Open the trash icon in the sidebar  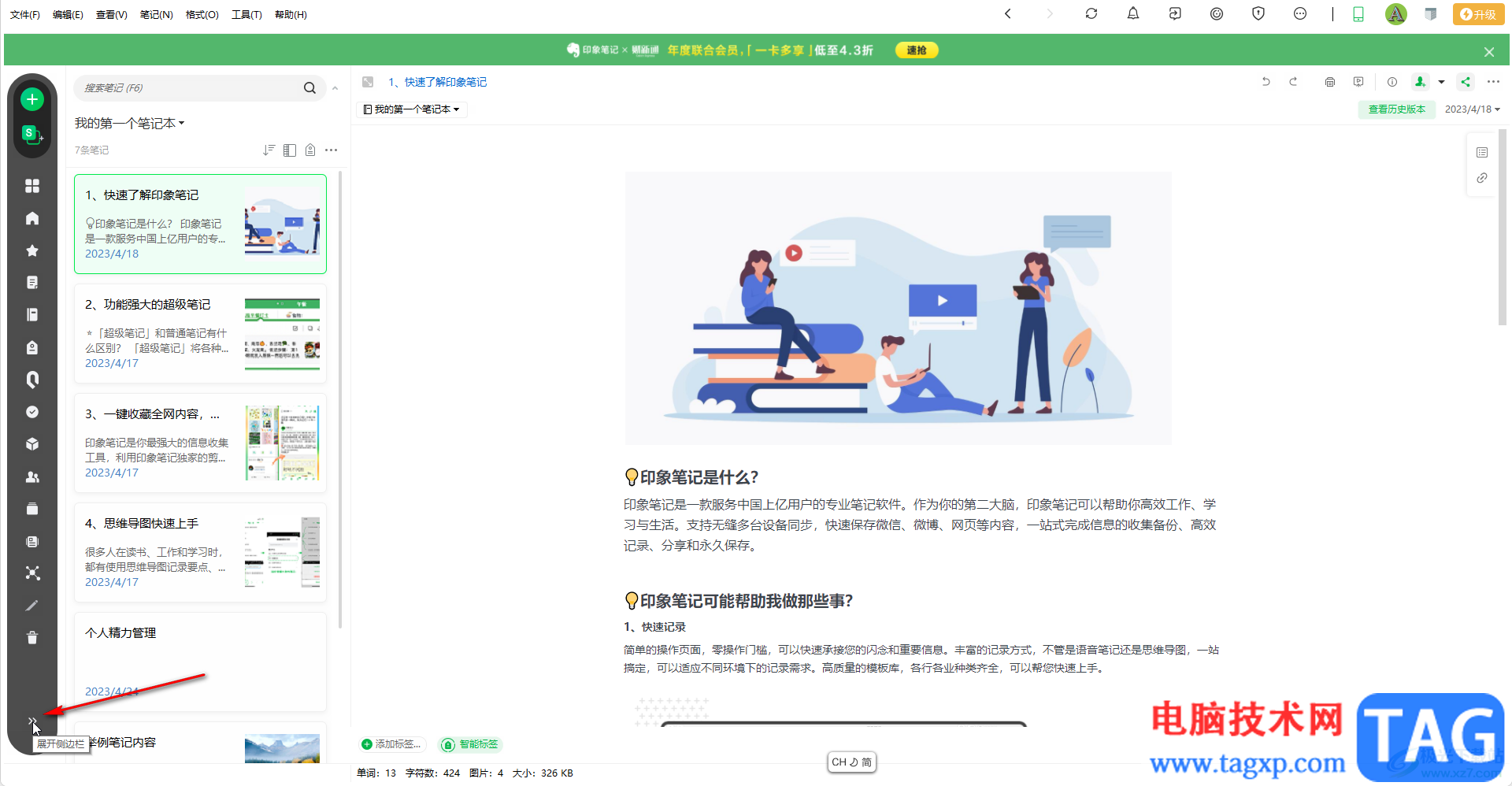tap(32, 638)
